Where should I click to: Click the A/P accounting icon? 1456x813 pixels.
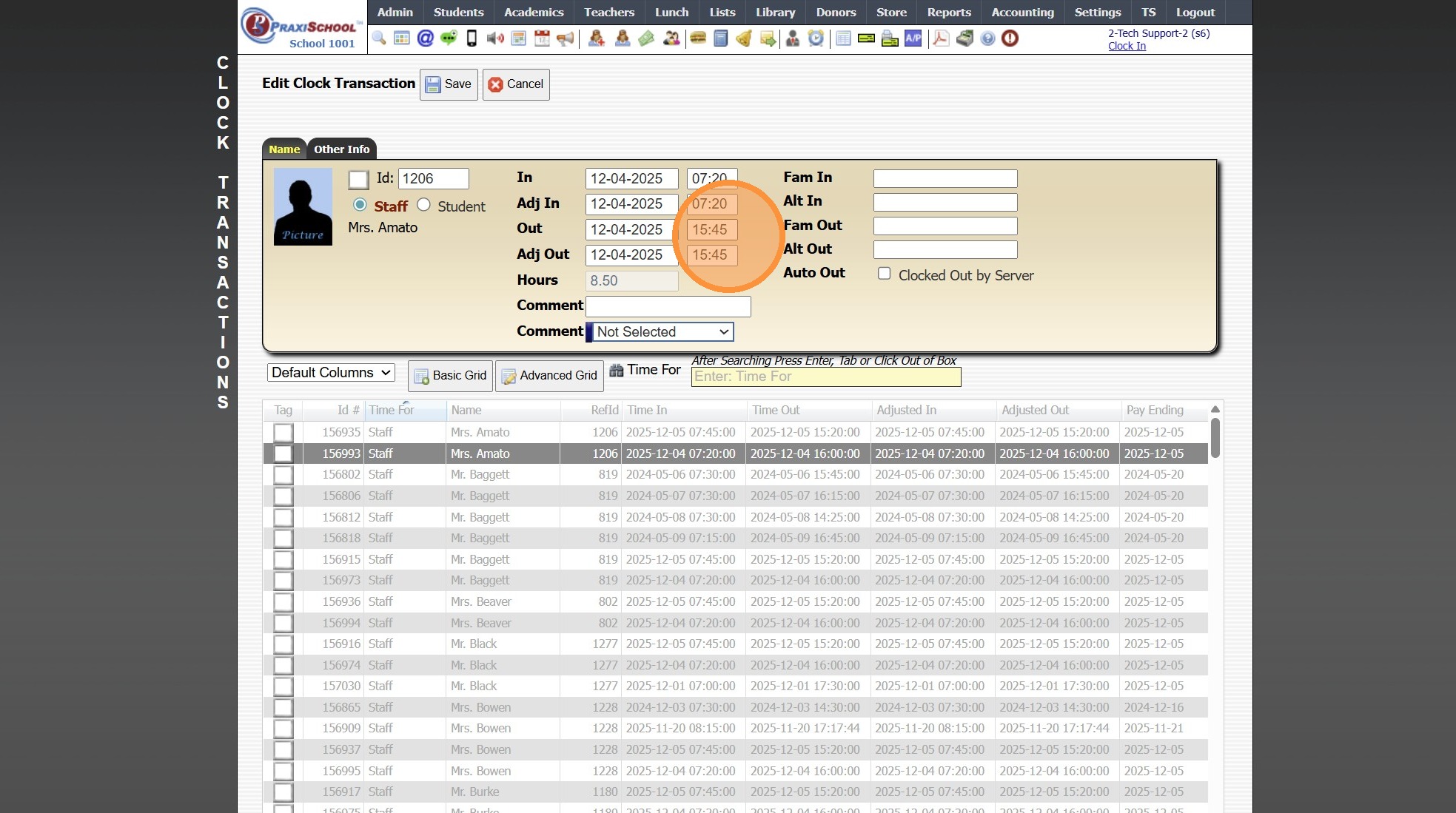point(913,38)
